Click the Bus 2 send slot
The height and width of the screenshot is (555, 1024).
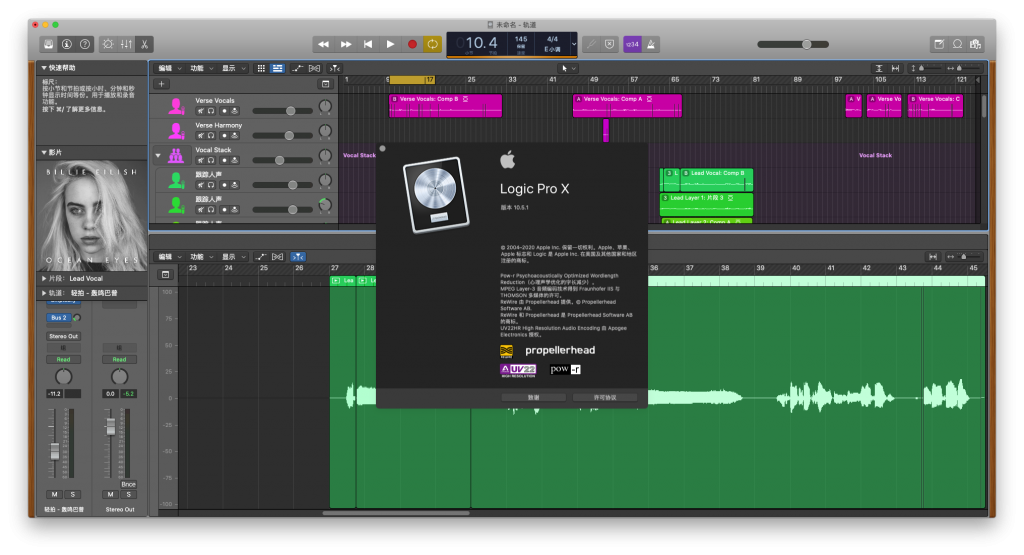point(58,318)
